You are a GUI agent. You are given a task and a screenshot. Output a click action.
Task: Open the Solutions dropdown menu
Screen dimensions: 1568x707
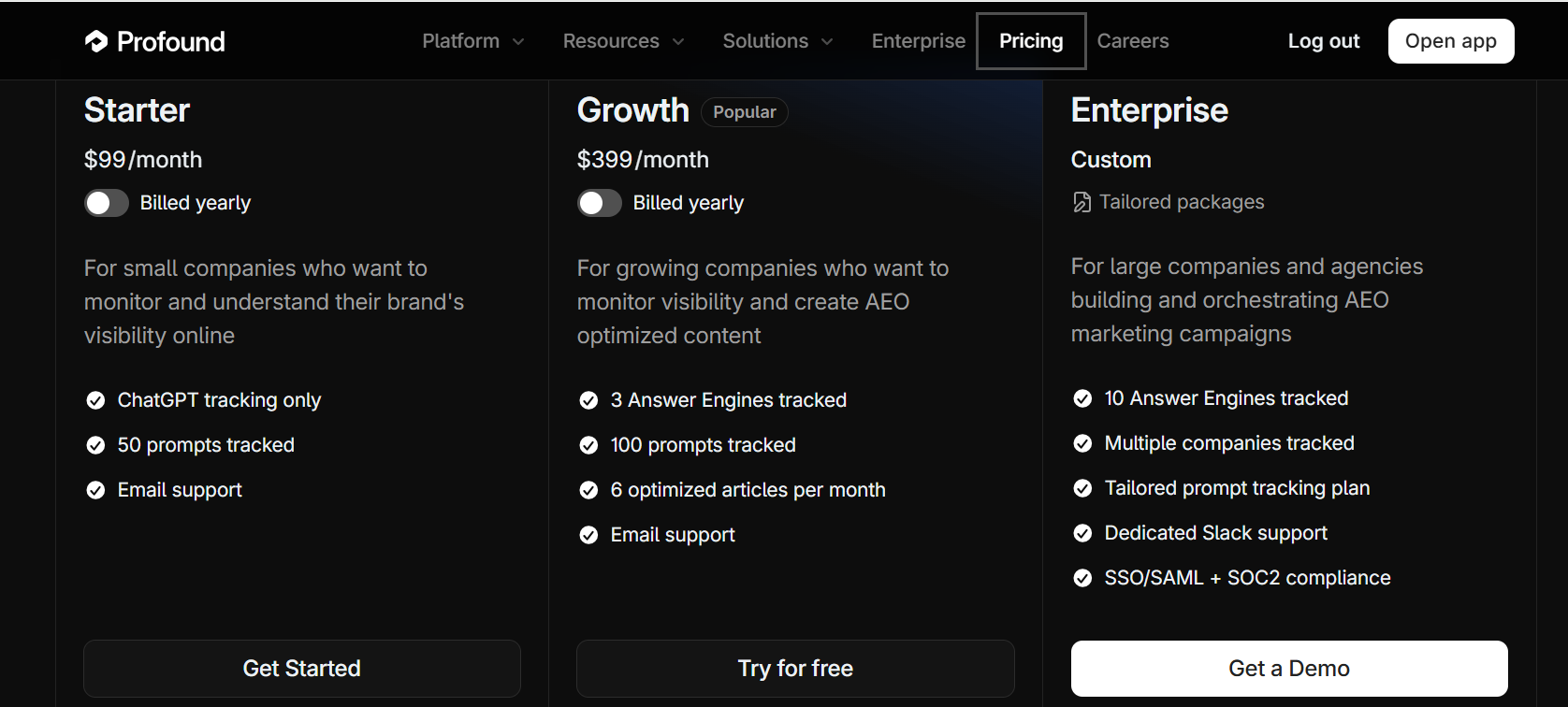point(777,40)
